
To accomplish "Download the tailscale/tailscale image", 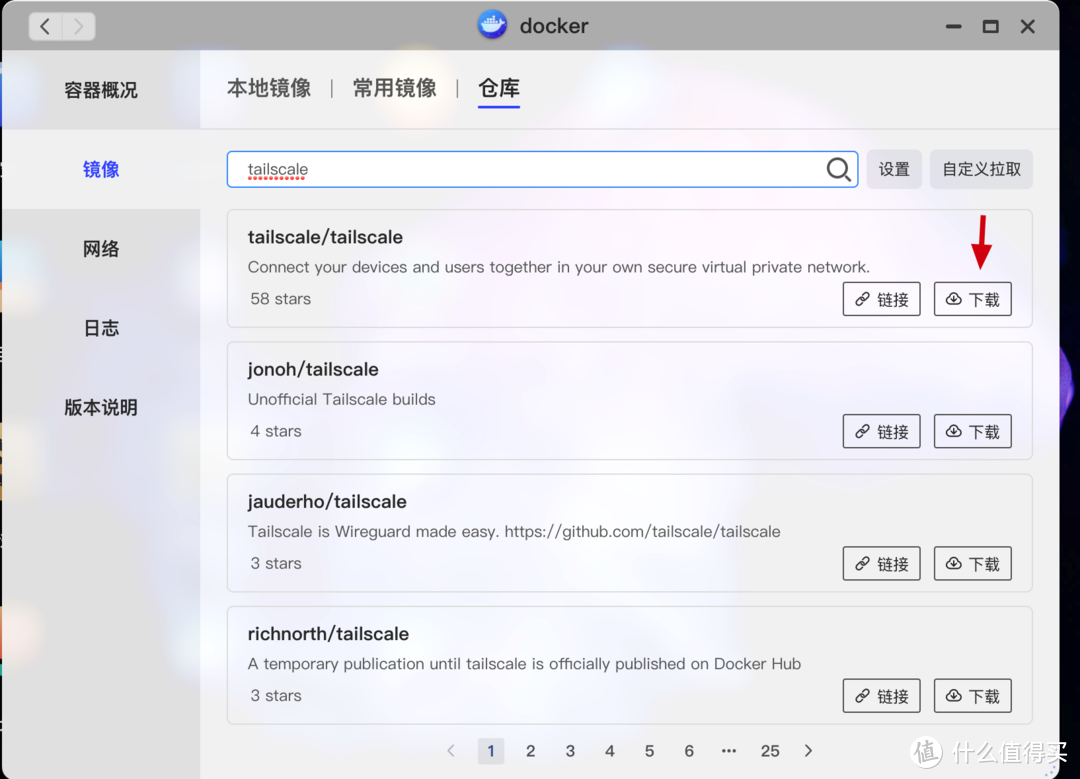I will [x=973, y=299].
